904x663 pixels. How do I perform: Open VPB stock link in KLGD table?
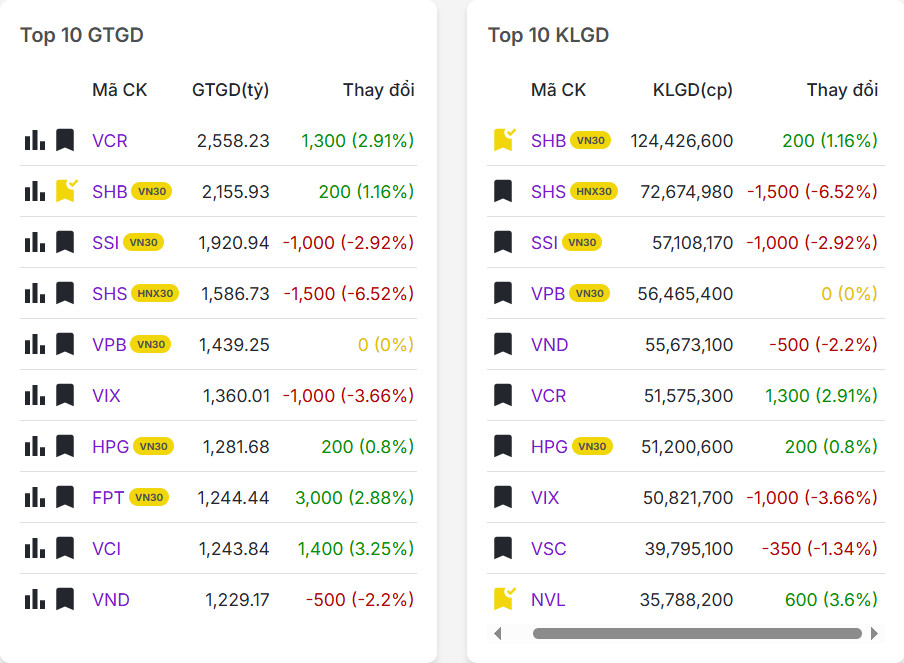coord(548,293)
